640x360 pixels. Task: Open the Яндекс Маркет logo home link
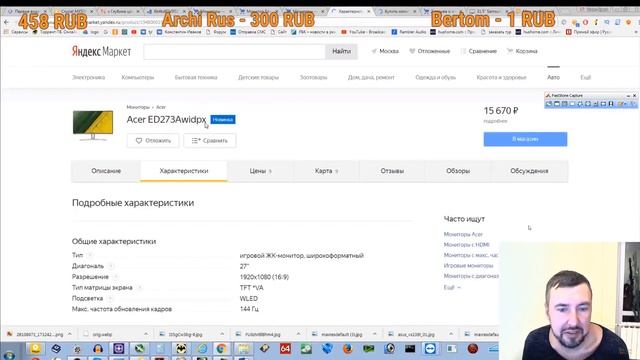click(101, 51)
